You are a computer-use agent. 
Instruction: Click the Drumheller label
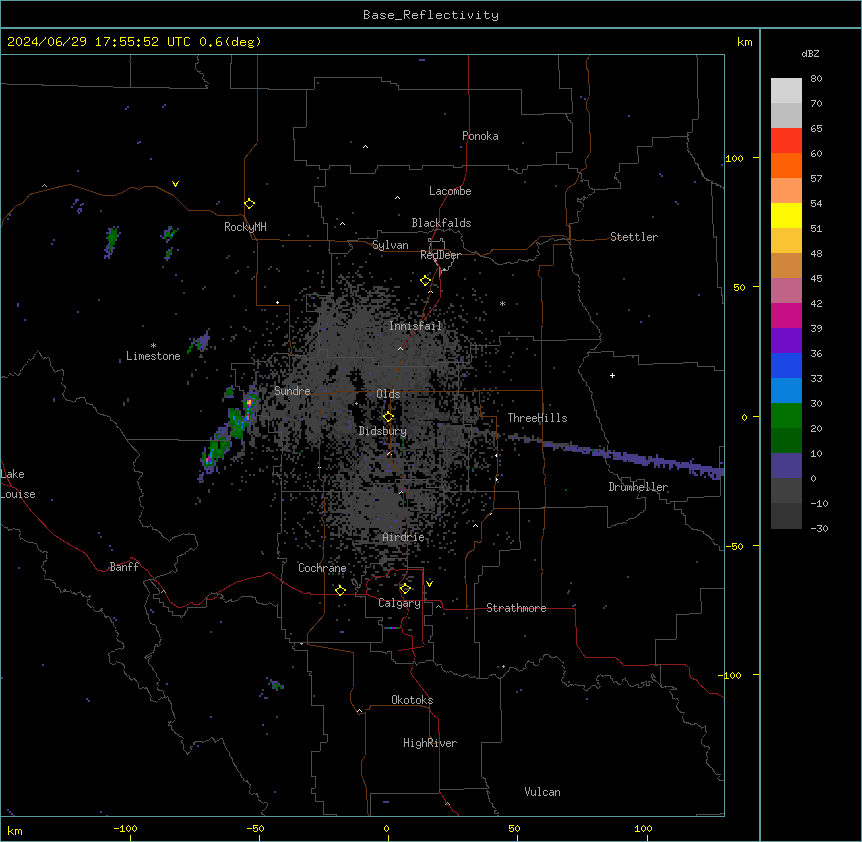(x=638, y=487)
